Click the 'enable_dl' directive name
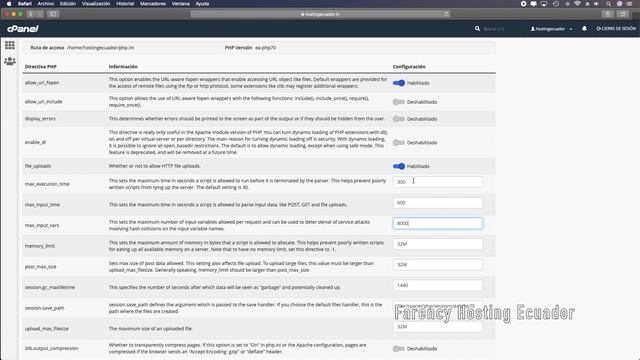 pyautogui.click(x=35, y=142)
